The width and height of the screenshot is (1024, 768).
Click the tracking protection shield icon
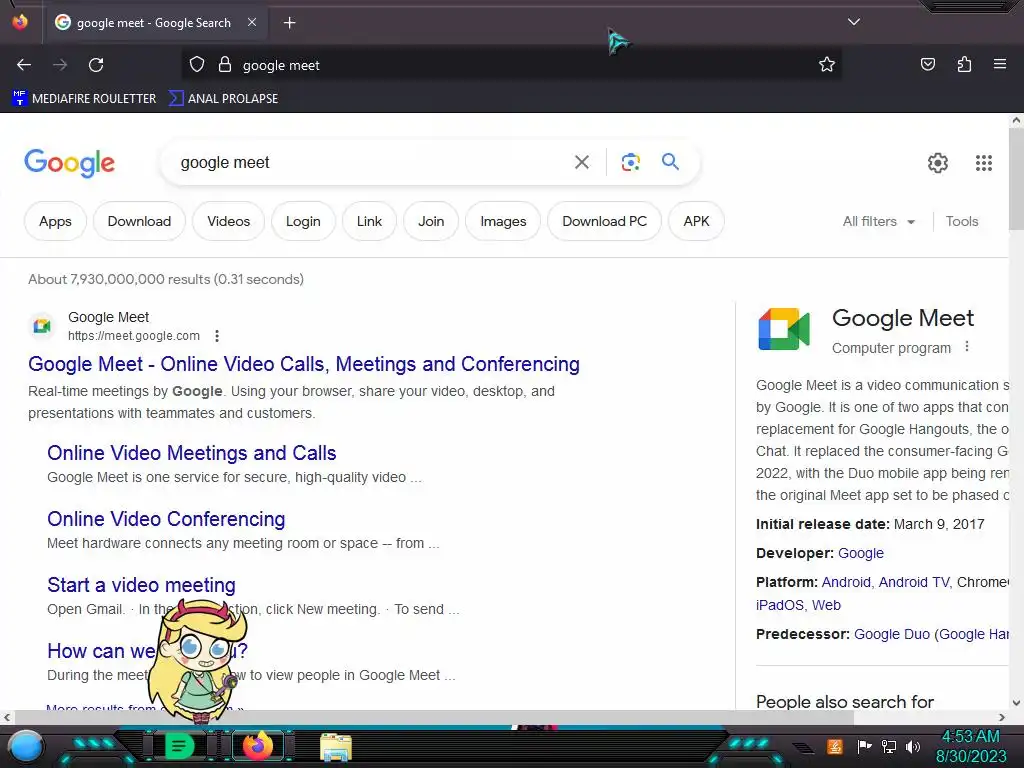point(197,65)
